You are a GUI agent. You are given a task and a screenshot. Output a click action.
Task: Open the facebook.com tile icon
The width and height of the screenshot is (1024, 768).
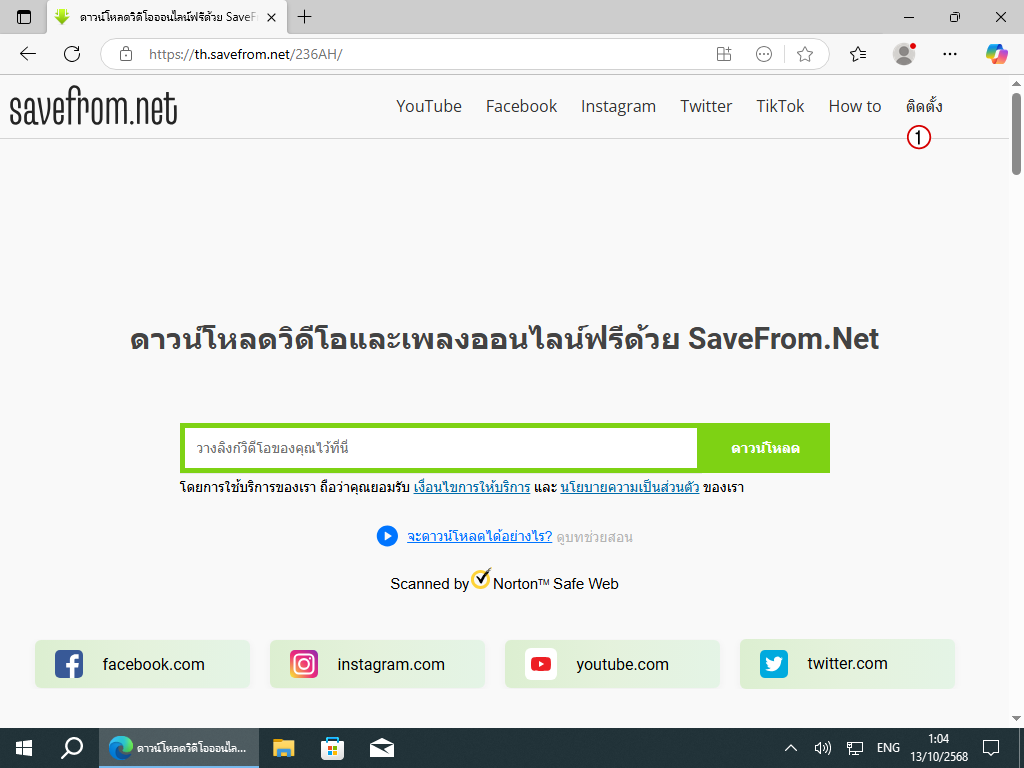point(69,664)
